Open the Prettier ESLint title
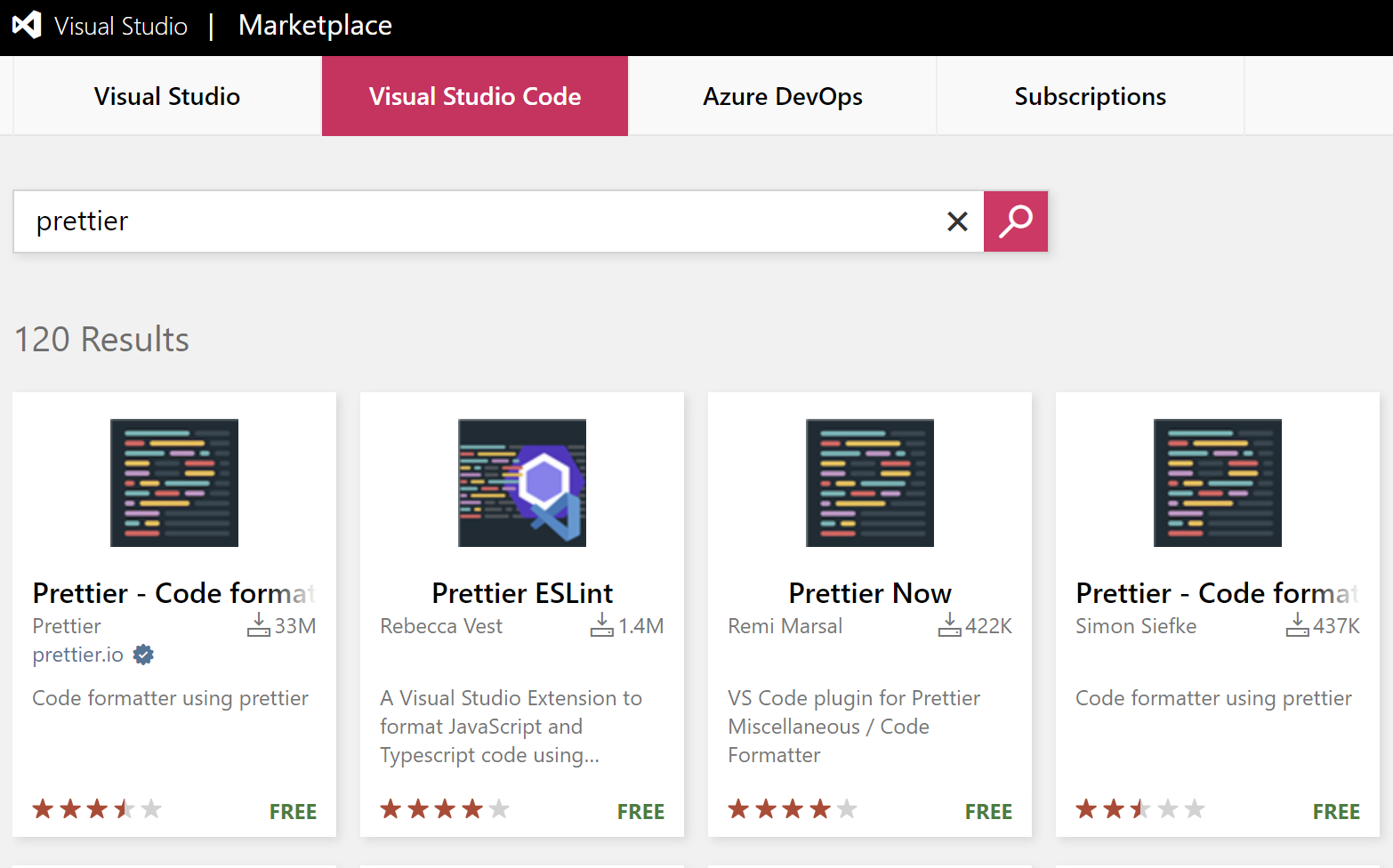 point(522,592)
